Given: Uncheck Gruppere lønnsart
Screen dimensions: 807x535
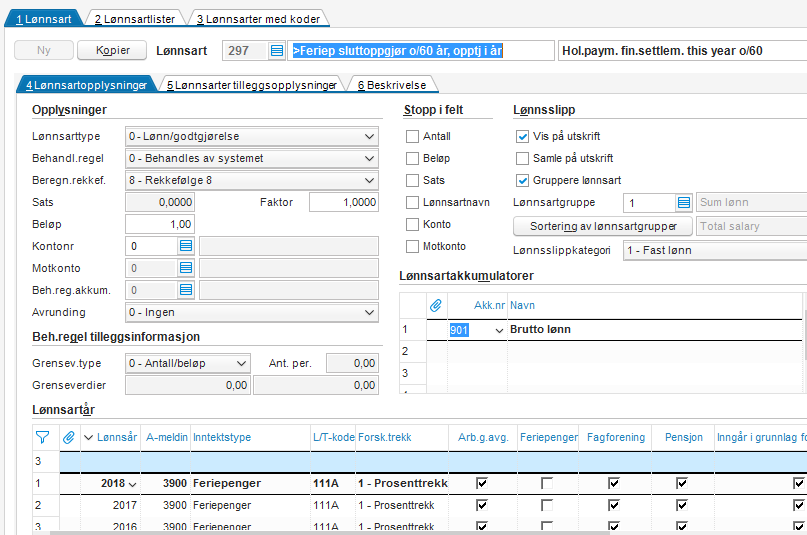Looking at the screenshot, I should [x=522, y=181].
